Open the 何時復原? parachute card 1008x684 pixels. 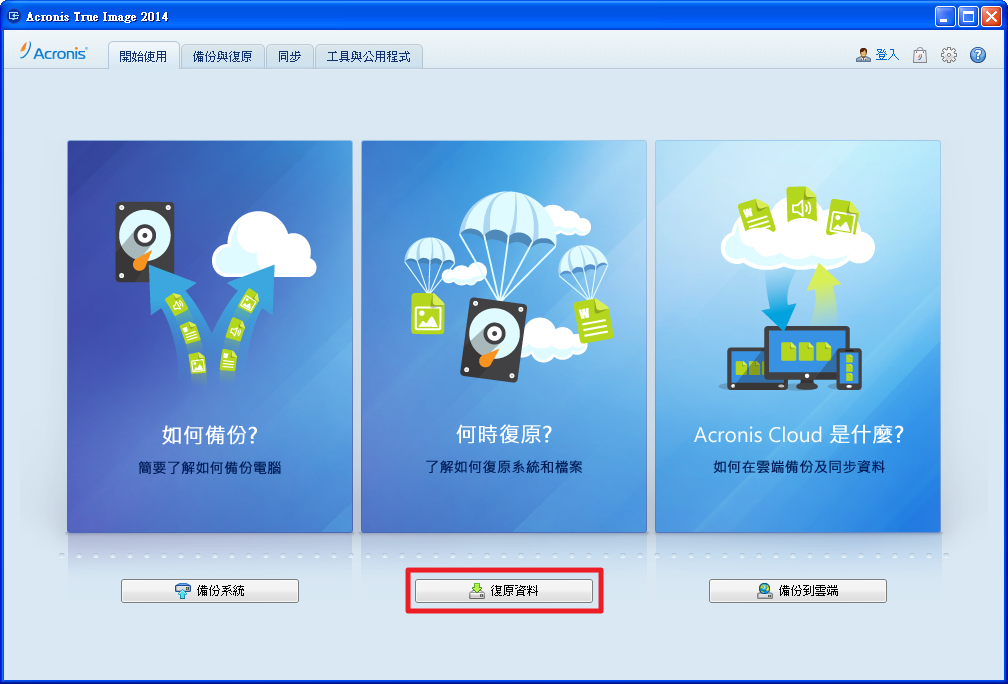point(504,336)
